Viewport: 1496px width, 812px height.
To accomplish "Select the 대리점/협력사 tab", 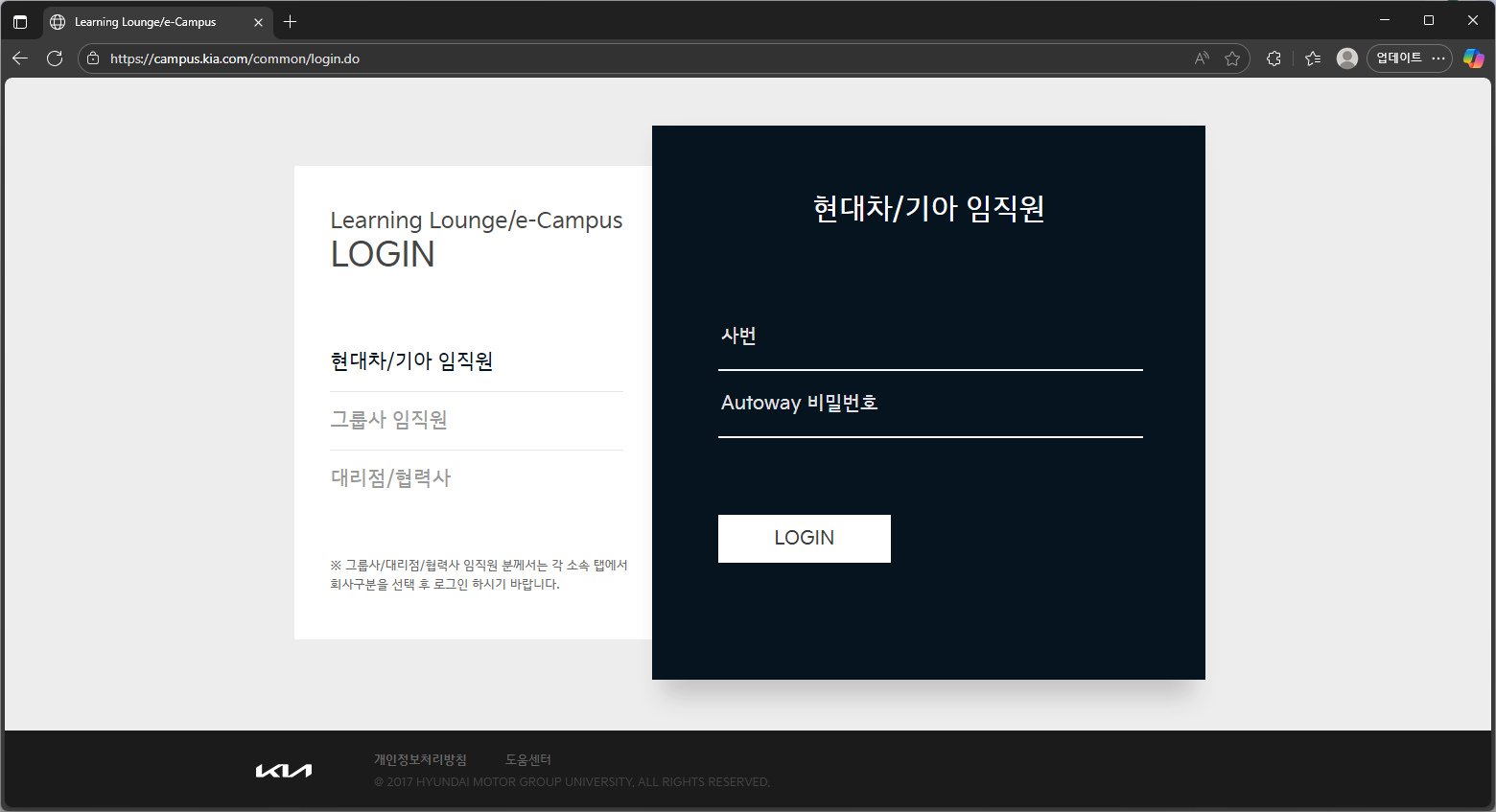I will pyautogui.click(x=390, y=477).
